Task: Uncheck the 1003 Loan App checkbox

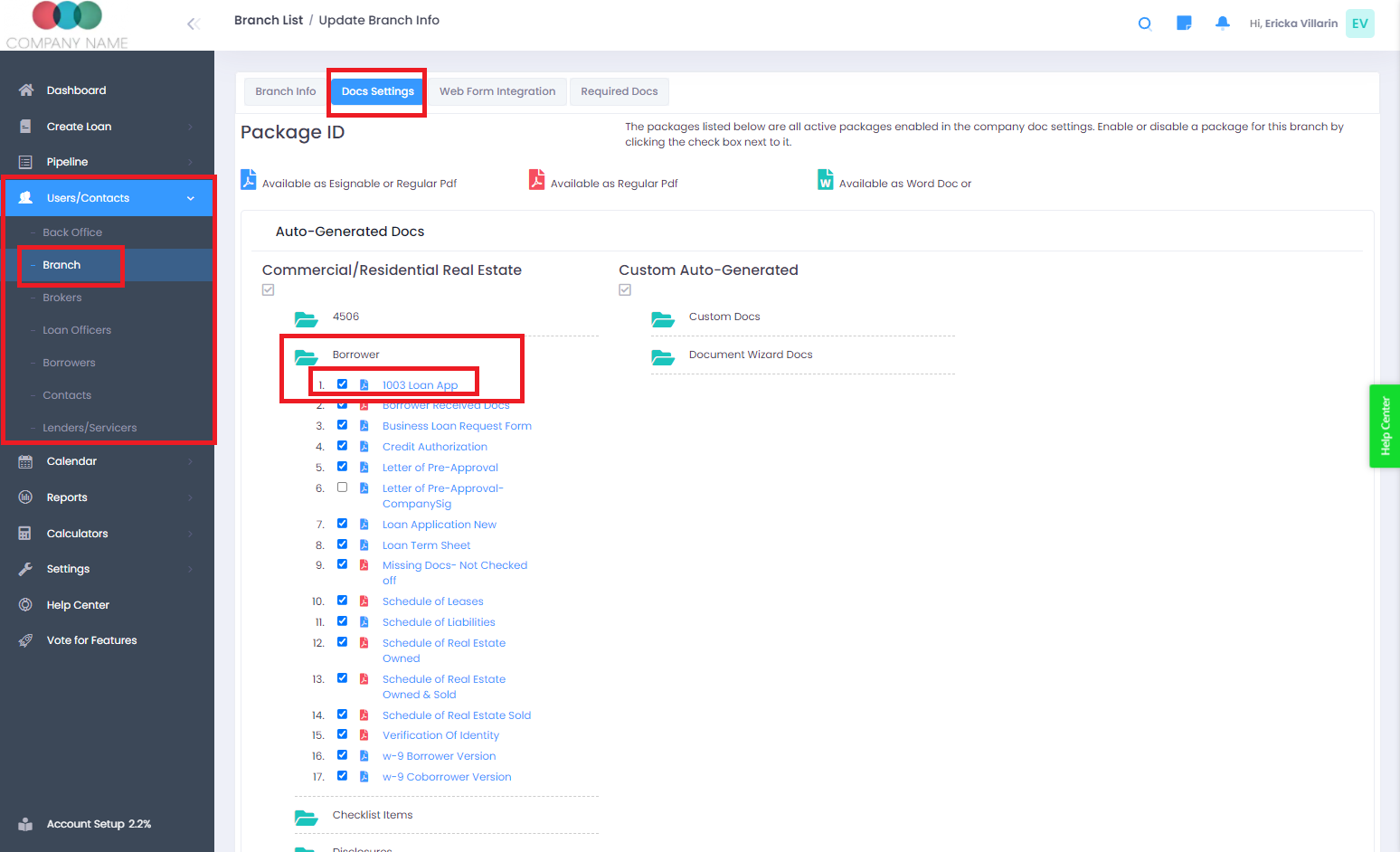Action: pyautogui.click(x=342, y=384)
